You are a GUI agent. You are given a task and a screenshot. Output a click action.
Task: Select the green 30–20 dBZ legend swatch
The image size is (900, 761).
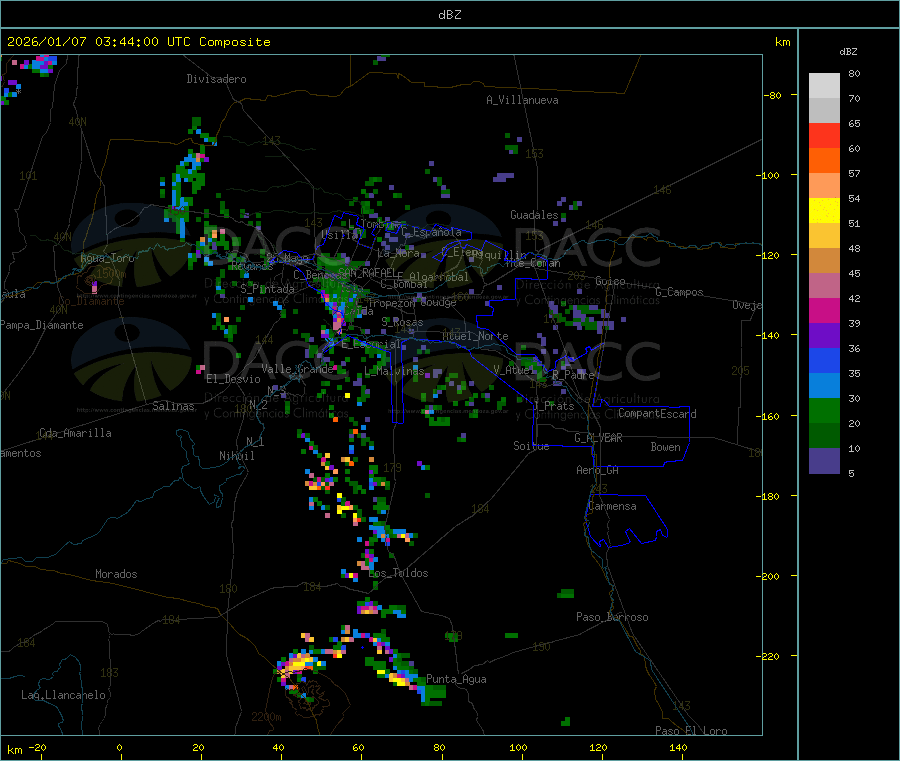click(824, 410)
